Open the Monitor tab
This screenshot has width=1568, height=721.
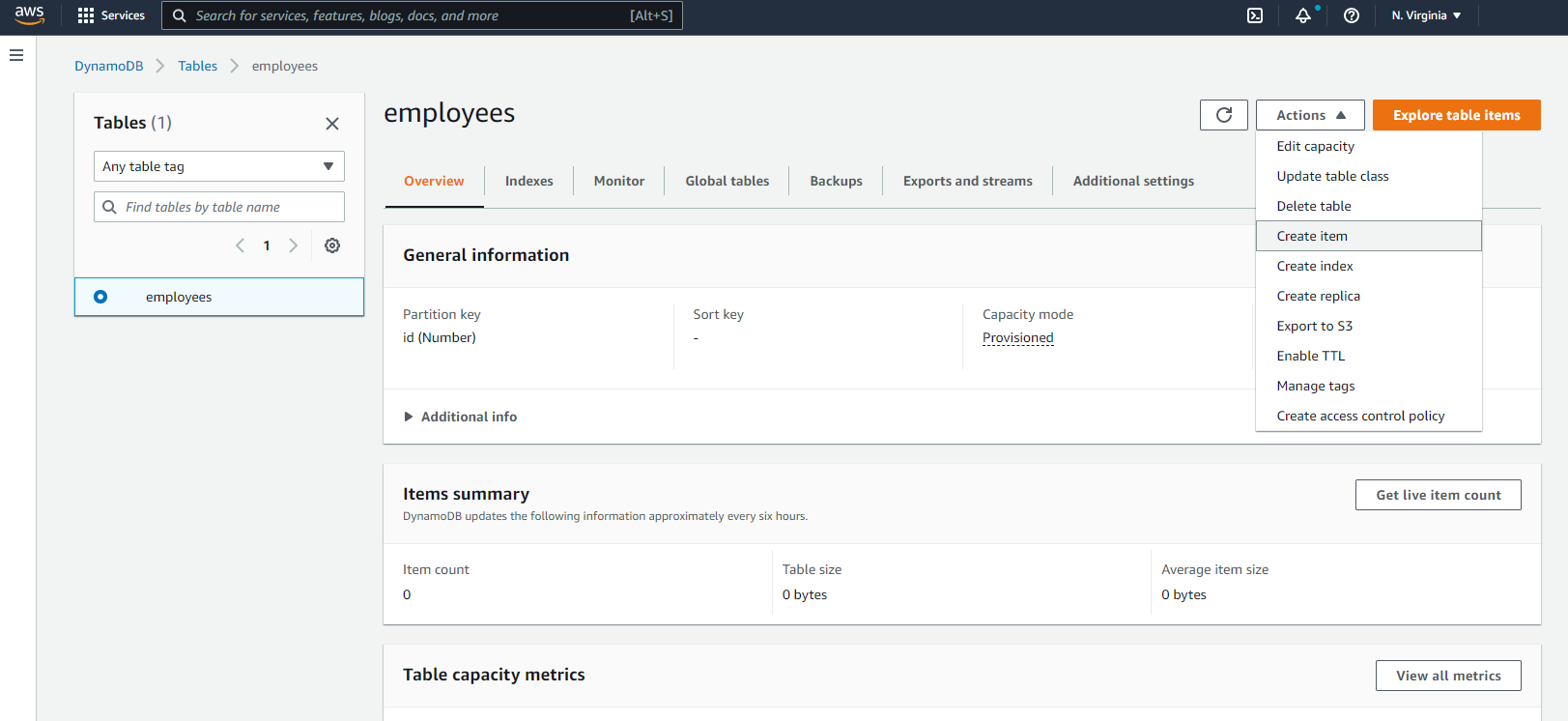(619, 181)
